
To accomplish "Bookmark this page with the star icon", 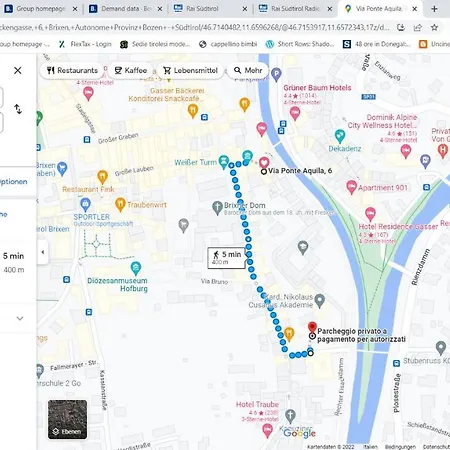I will point(434,27).
